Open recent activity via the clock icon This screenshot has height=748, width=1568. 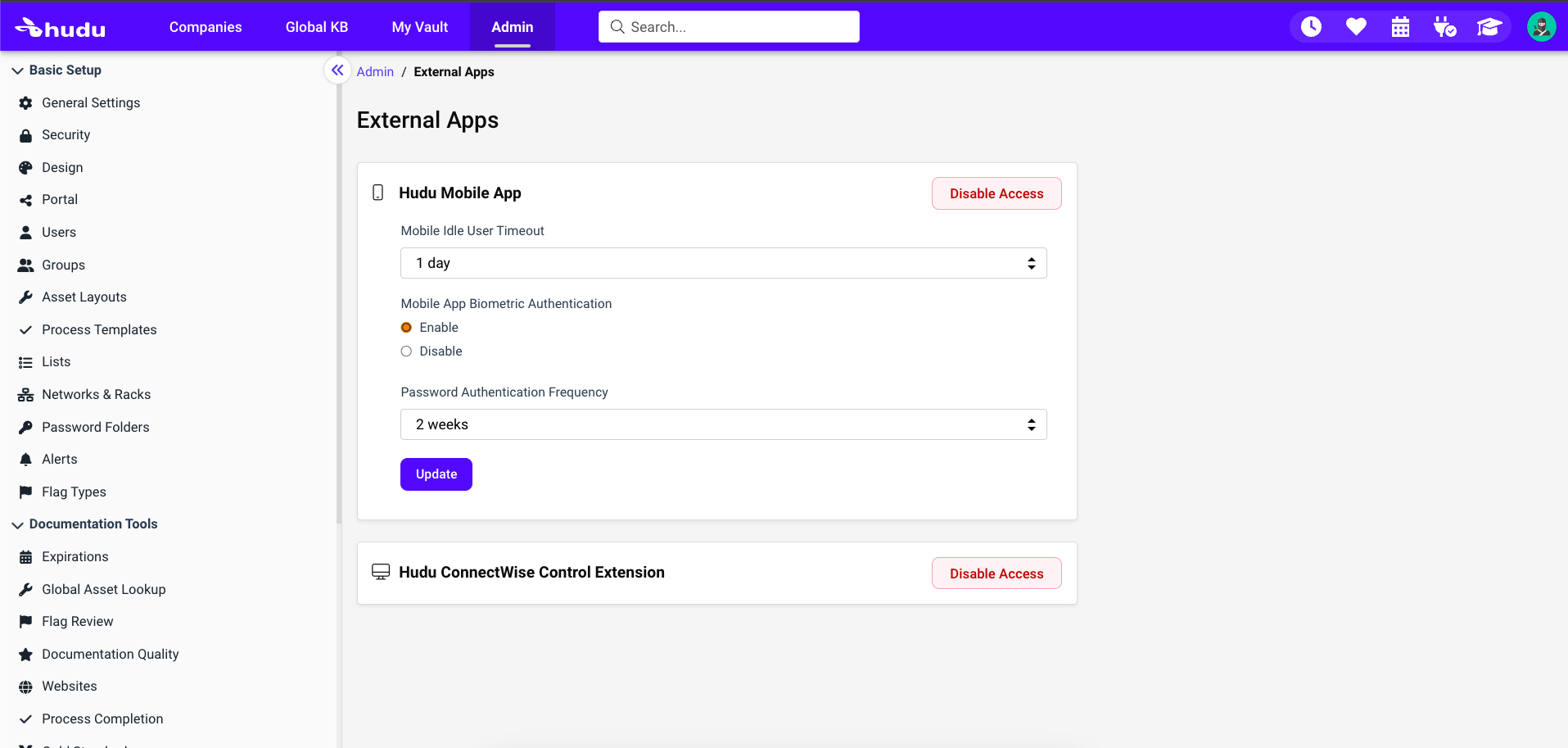1311,26
